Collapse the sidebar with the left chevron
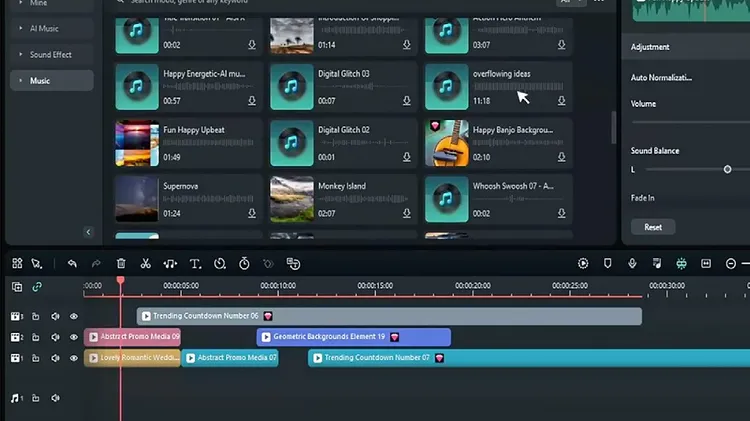This screenshot has width=750, height=421. coord(88,232)
